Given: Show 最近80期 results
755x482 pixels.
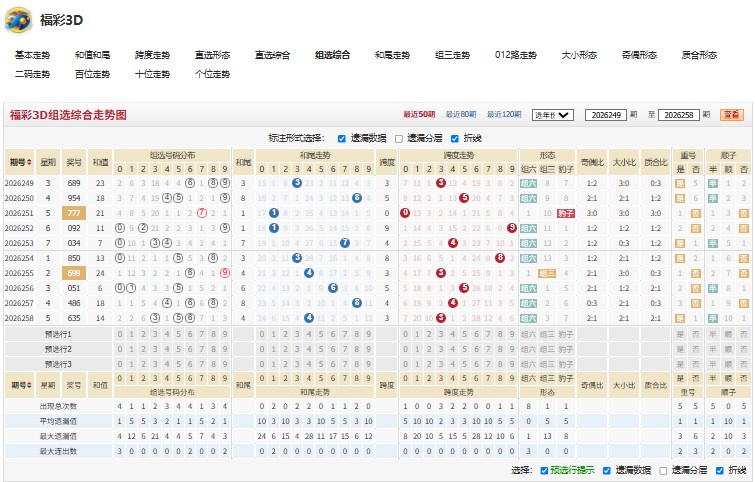Looking at the screenshot, I should pyautogui.click(x=460, y=115).
